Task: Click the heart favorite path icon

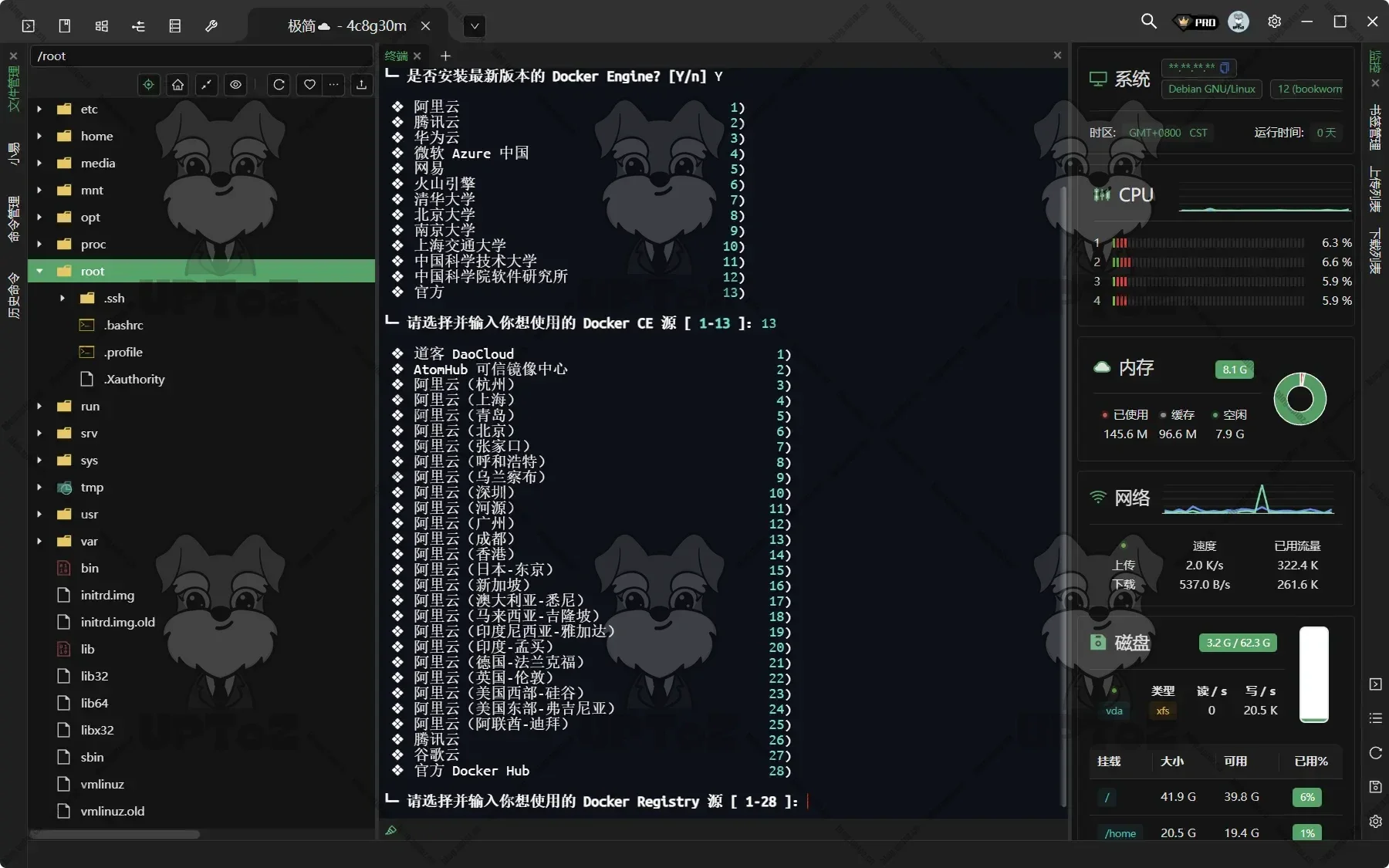Action: [309, 85]
